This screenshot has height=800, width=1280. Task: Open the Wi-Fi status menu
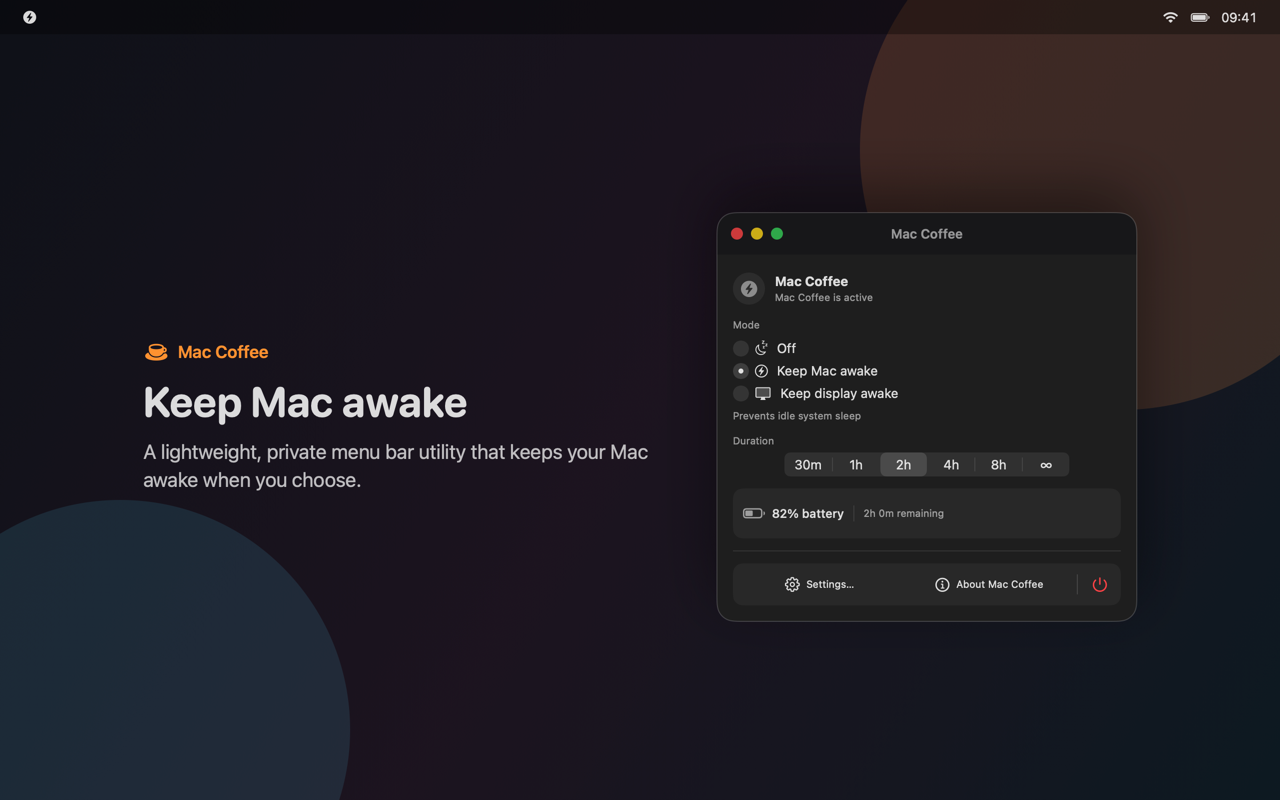coord(1170,17)
